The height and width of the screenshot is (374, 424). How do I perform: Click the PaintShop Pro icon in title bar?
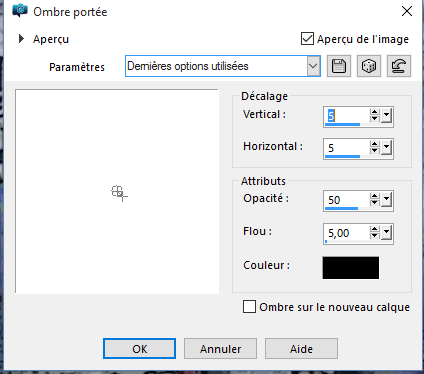20,11
